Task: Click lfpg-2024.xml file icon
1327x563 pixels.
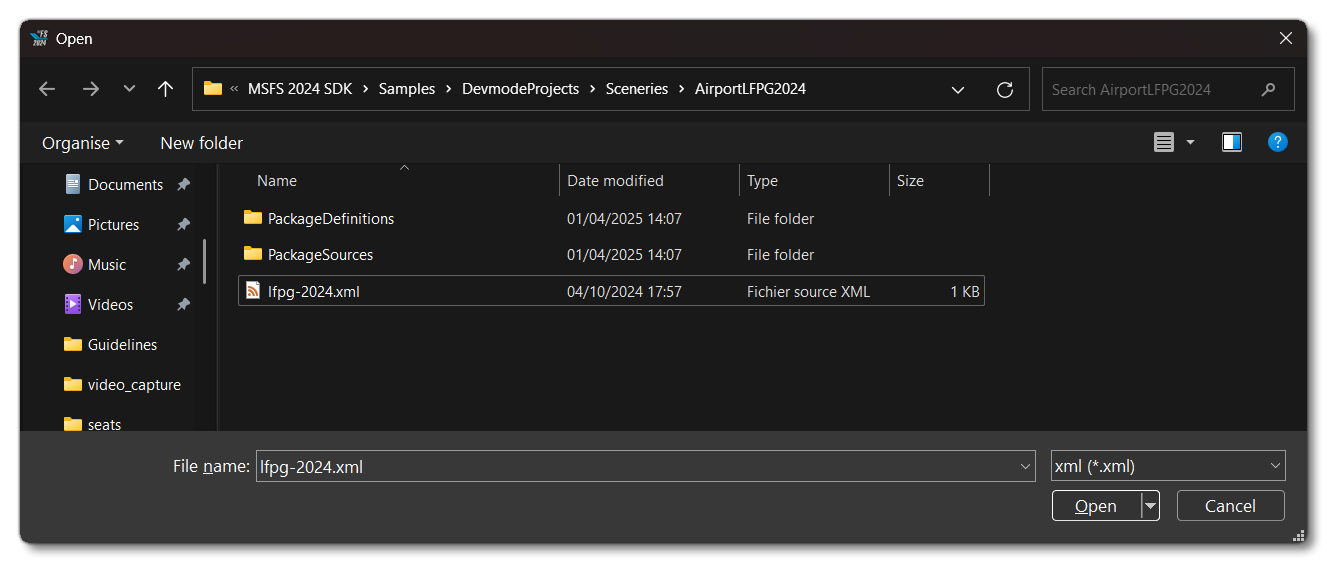Action: tap(253, 291)
